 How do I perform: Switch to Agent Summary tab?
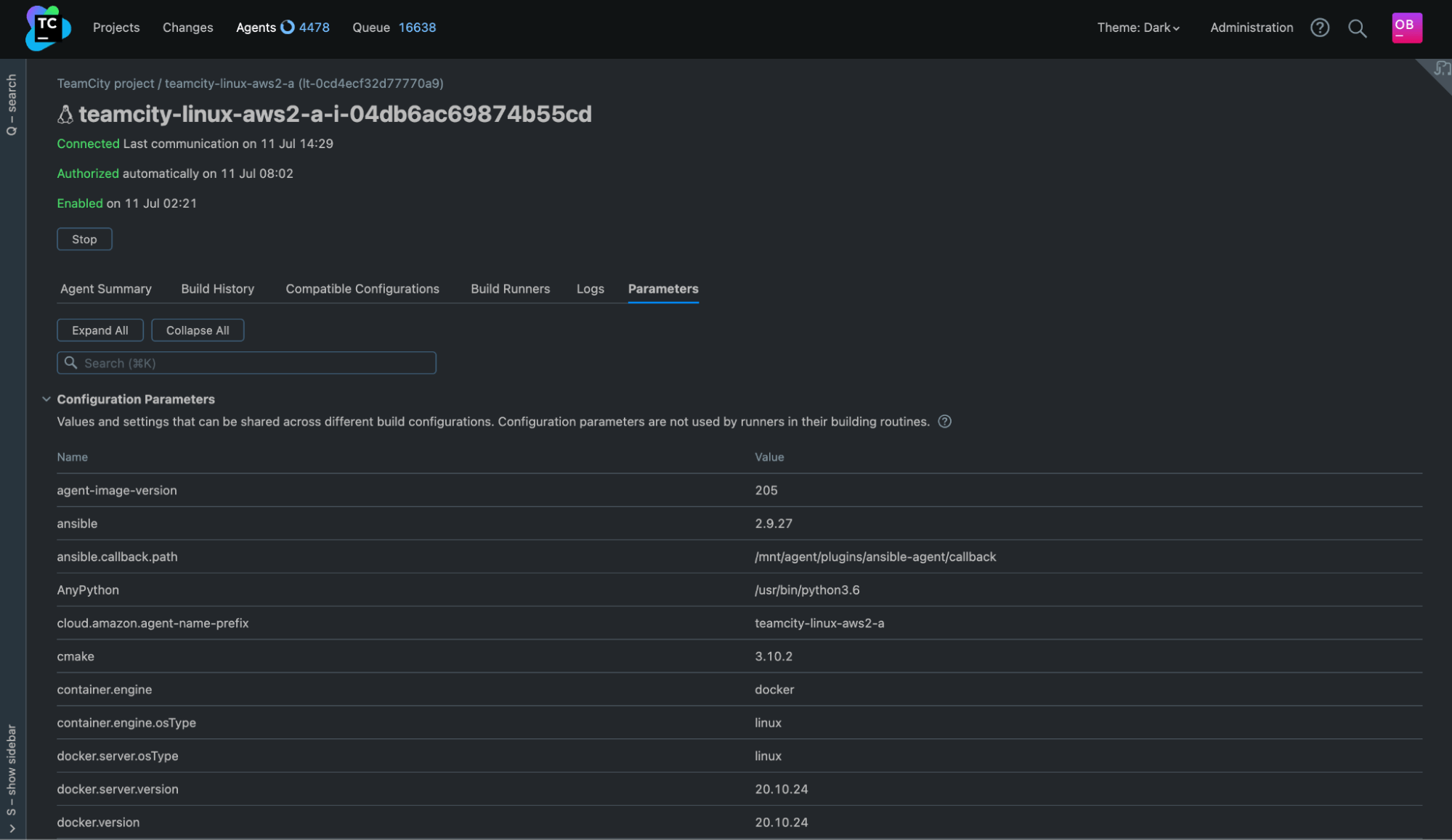tap(106, 289)
